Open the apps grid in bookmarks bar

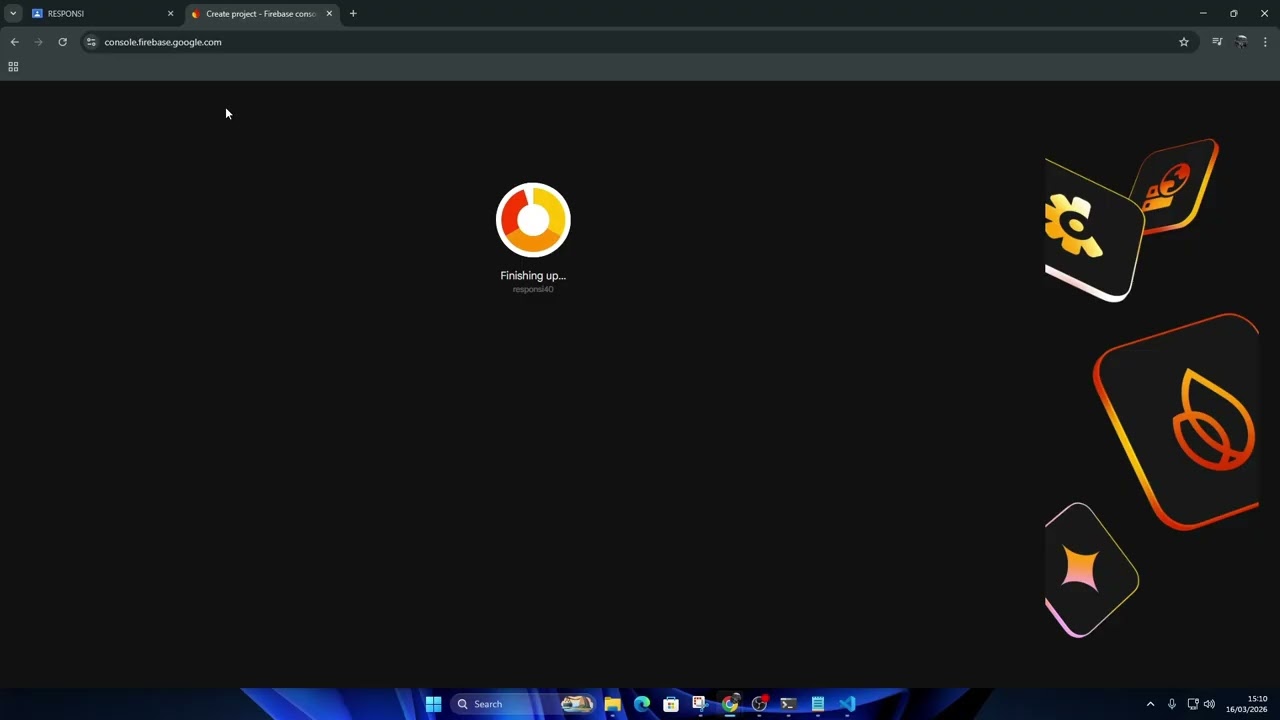(13, 67)
